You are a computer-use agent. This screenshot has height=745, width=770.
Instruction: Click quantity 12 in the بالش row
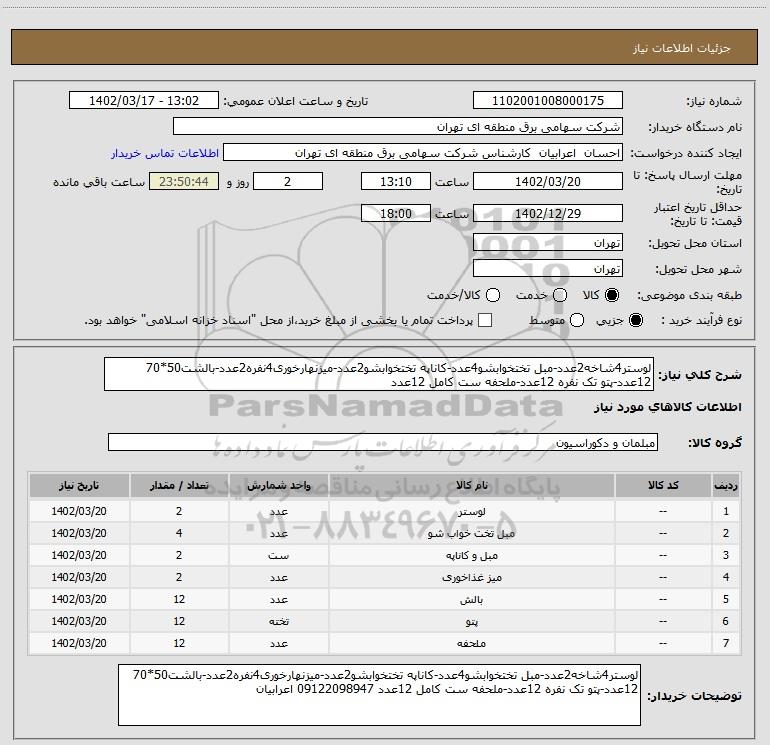tap(179, 599)
